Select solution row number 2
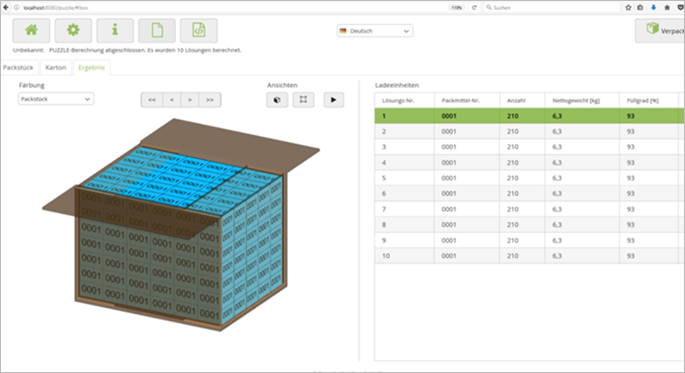685x373 pixels. pyautogui.click(x=529, y=131)
